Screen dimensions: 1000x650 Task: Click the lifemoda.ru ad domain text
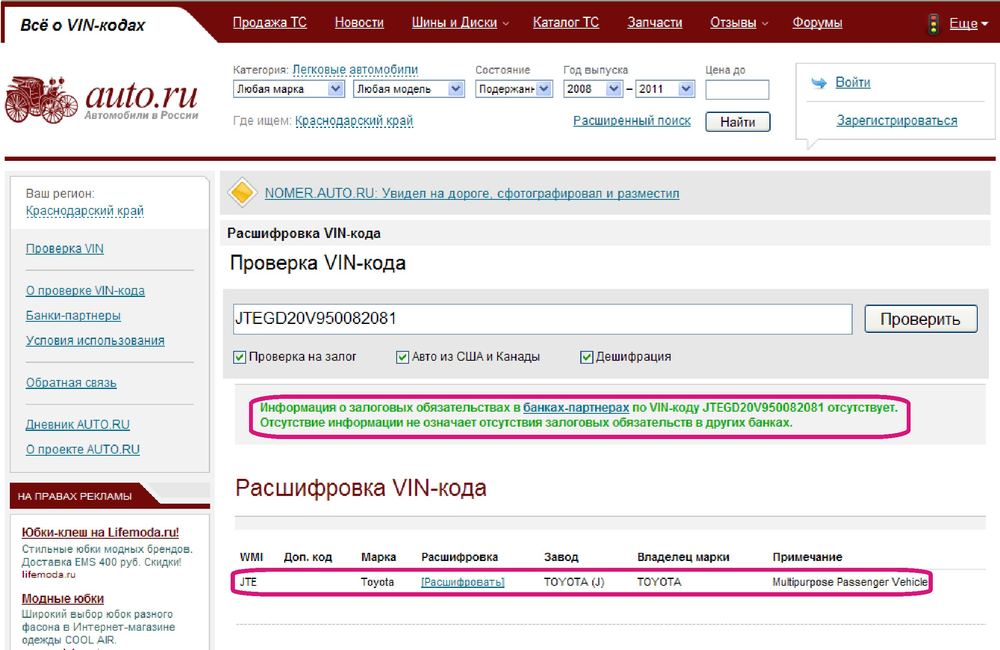click(x=48, y=575)
